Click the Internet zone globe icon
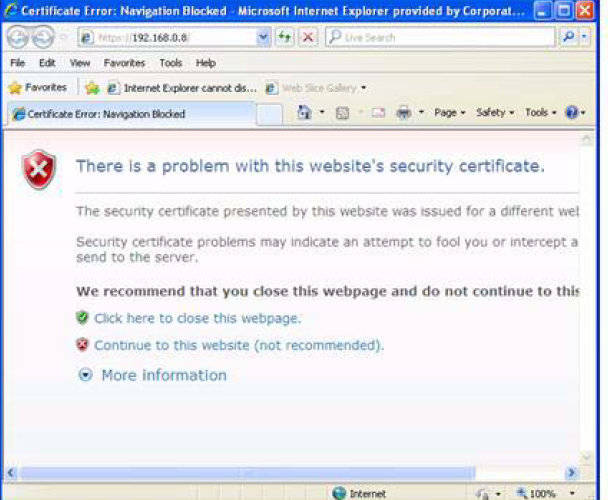Screen dimensions: 609x500 339,493
